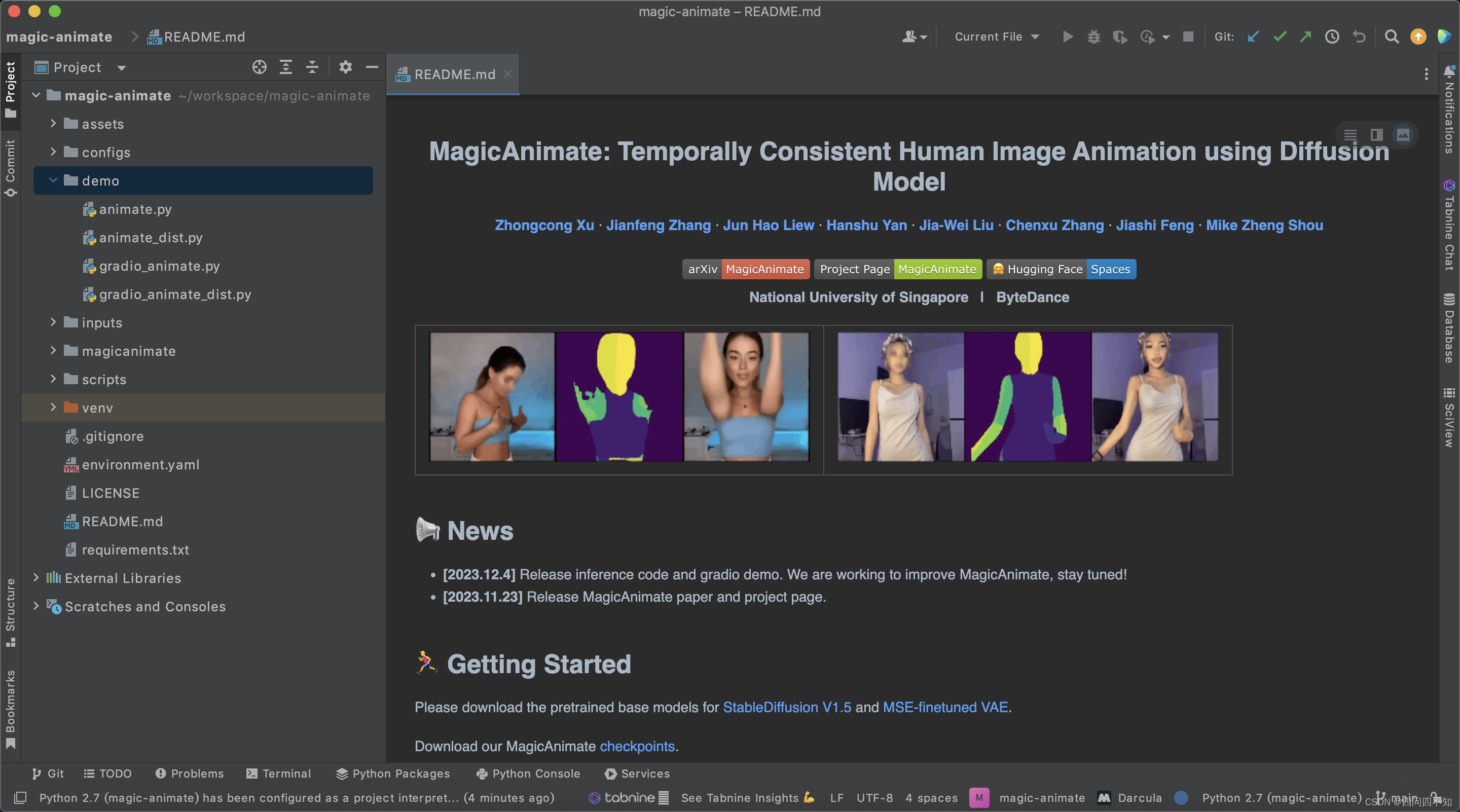Switch markdown view to editor only
Viewport: 1460px width, 812px height.
[1350, 135]
